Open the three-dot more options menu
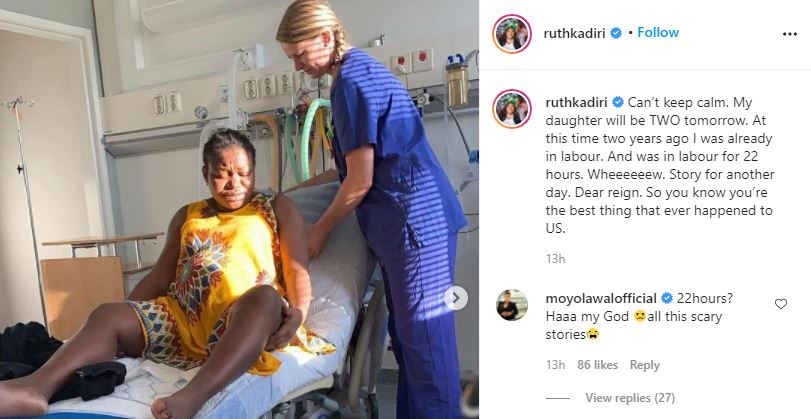The image size is (811, 419). (x=789, y=34)
